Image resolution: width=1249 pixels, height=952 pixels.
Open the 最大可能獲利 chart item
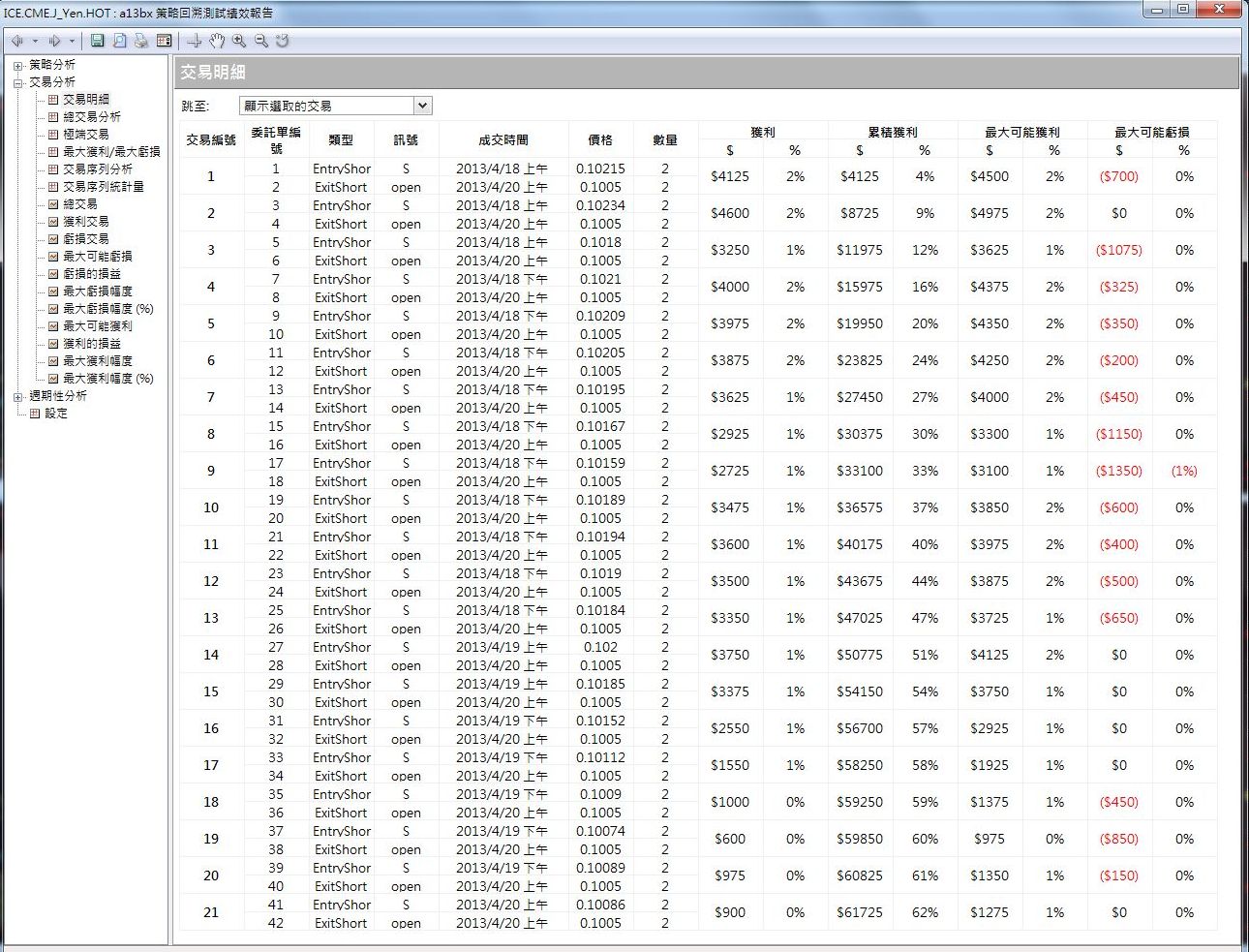click(98, 326)
